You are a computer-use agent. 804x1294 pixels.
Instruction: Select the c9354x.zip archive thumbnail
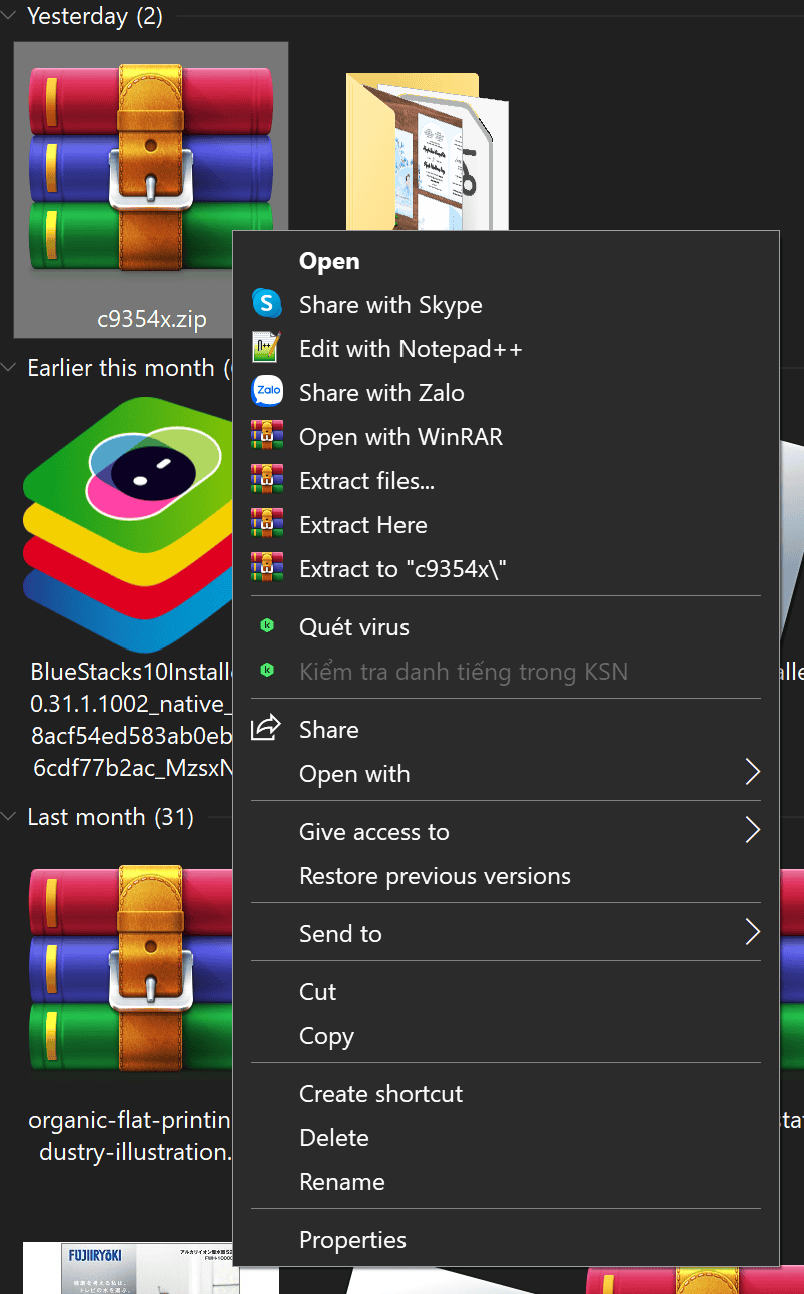[150, 160]
